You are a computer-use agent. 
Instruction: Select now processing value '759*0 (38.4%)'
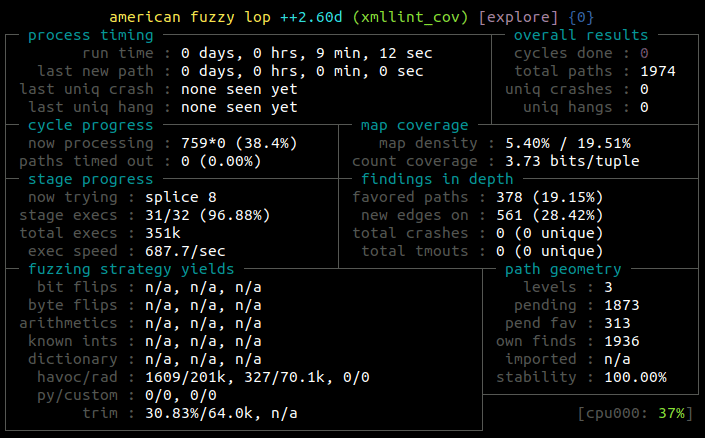coord(239,143)
